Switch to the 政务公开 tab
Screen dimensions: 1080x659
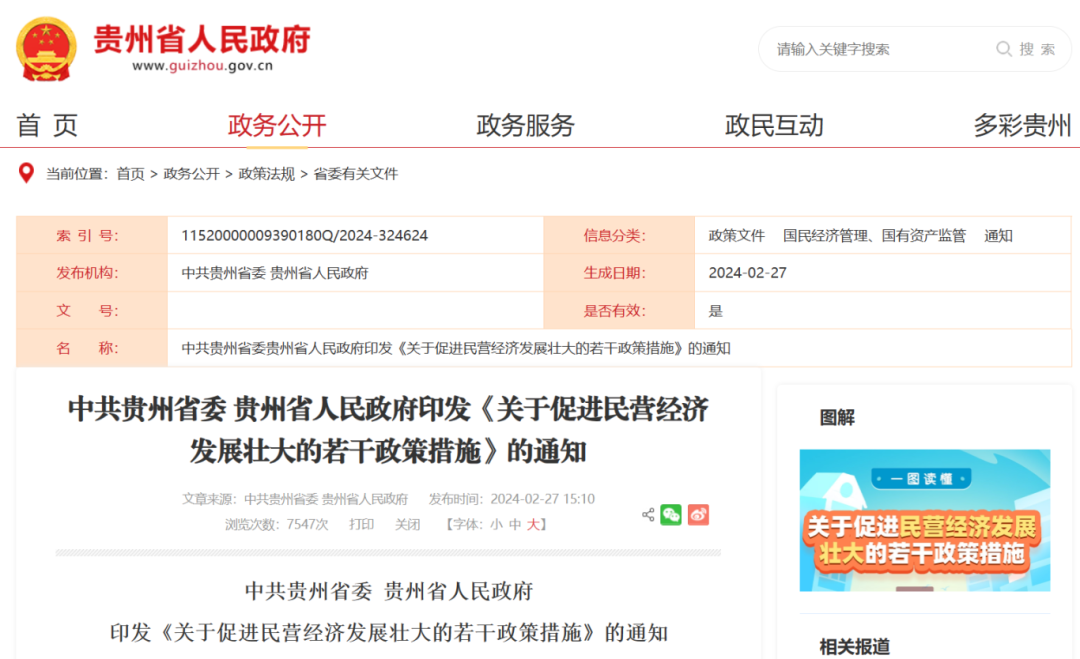point(275,125)
